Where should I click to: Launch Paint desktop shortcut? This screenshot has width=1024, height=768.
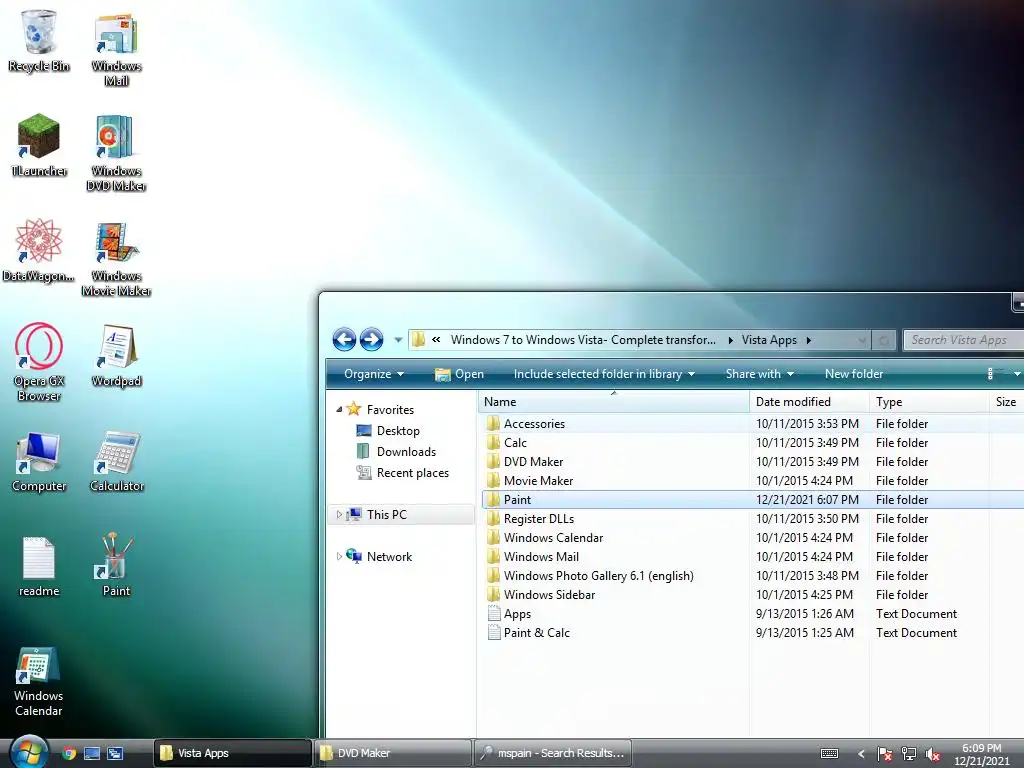[x=116, y=565]
